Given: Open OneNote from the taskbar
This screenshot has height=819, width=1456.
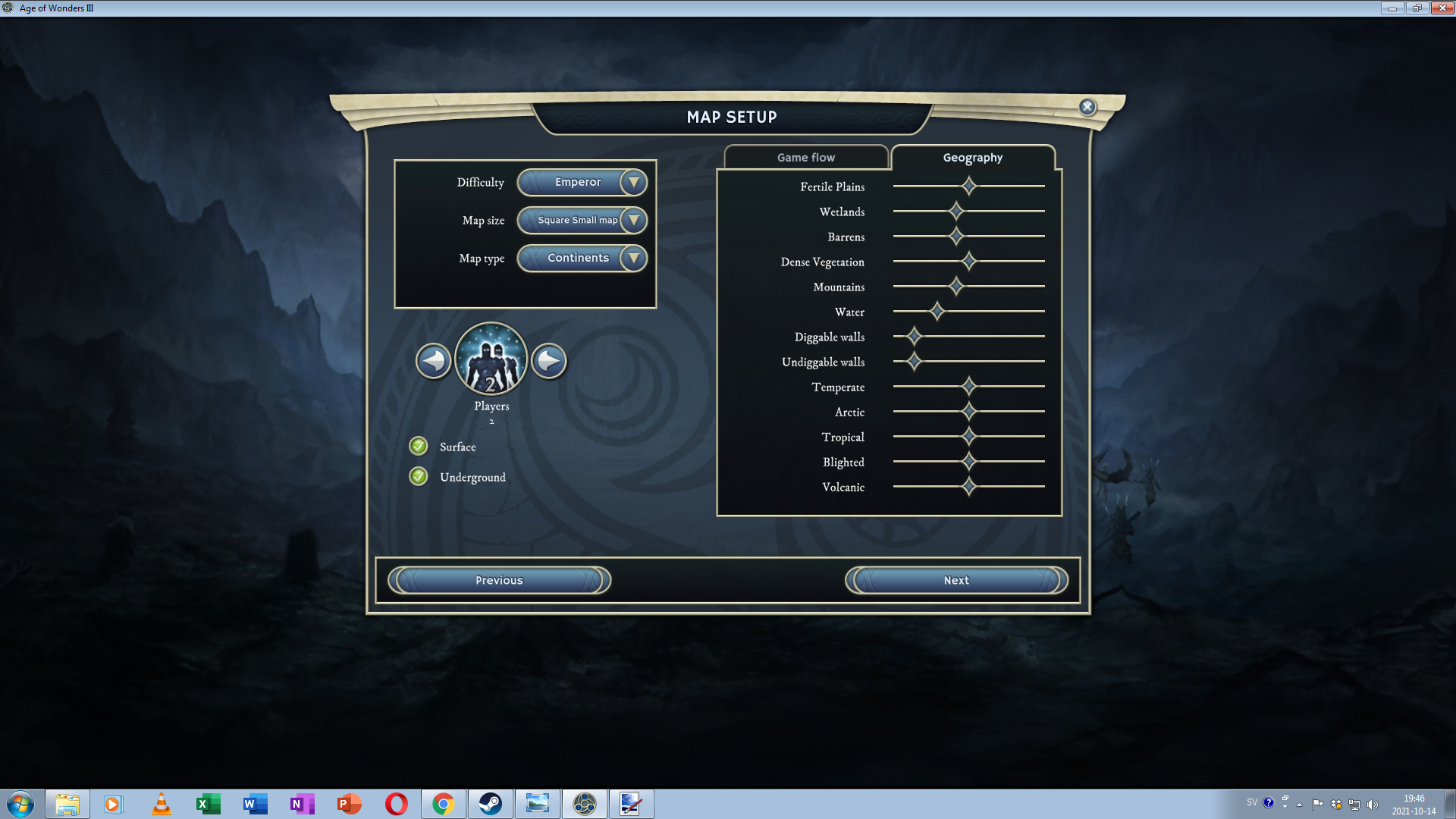Looking at the screenshot, I should tap(302, 804).
